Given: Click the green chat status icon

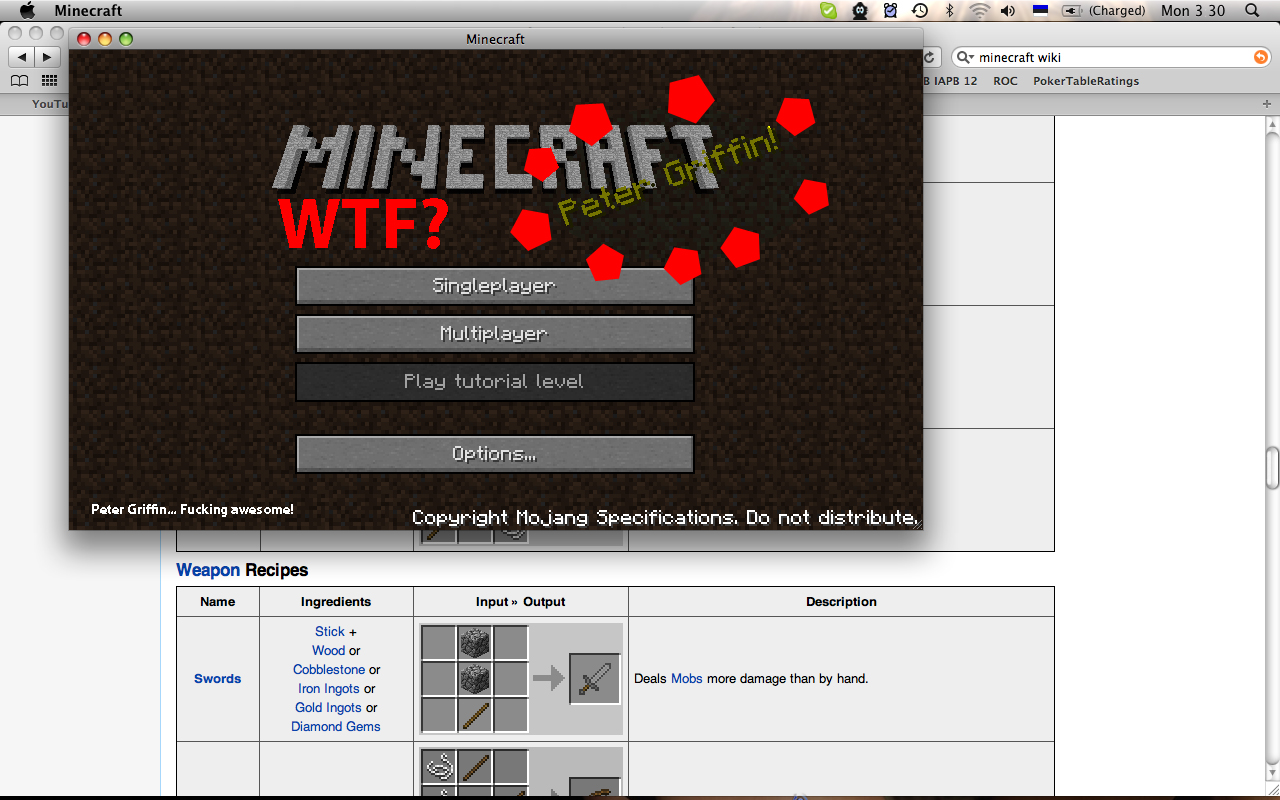Looking at the screenshot, I should coord(828,11).
